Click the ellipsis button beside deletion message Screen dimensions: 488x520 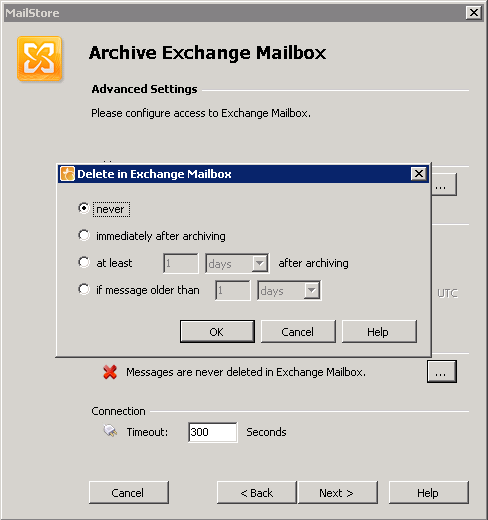(x=442, y=371)
